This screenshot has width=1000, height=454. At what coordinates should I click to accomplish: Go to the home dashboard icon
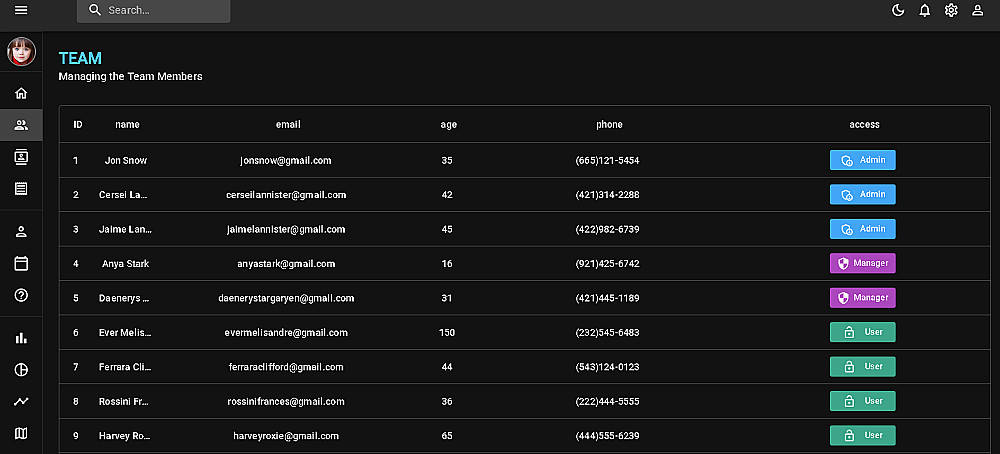tap(21, 93)
